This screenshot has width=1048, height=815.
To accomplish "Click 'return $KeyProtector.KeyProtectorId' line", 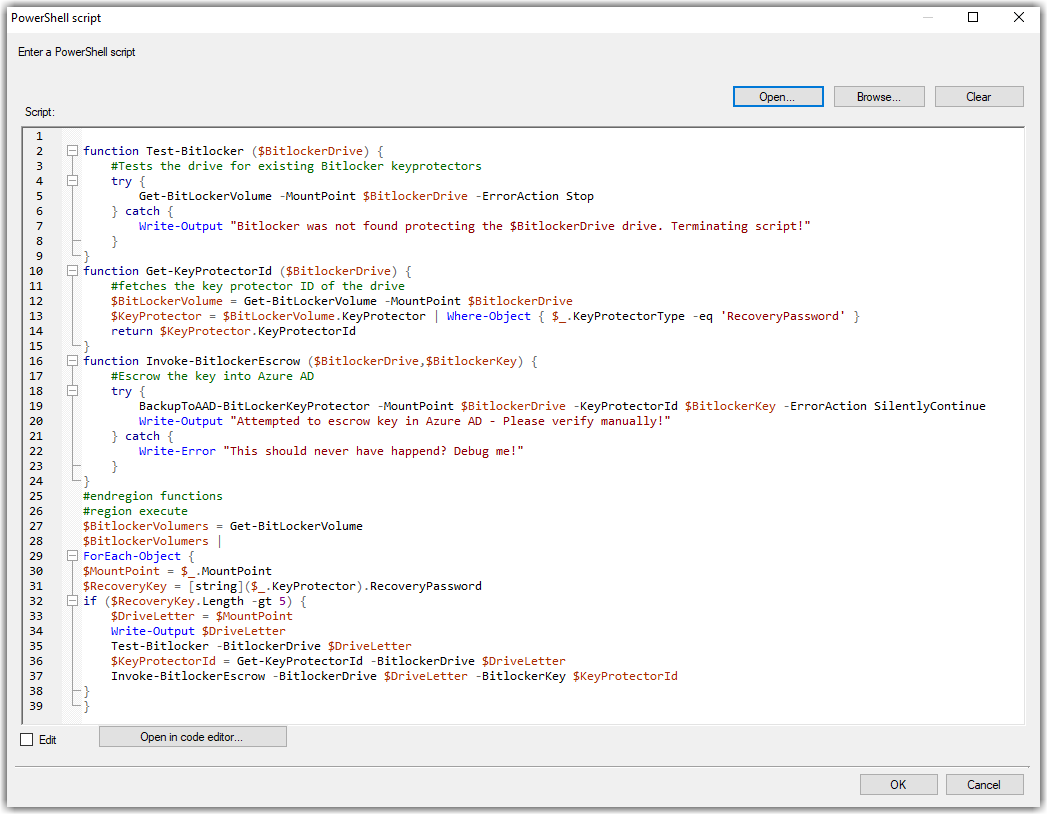I will [x=233, y=331].
